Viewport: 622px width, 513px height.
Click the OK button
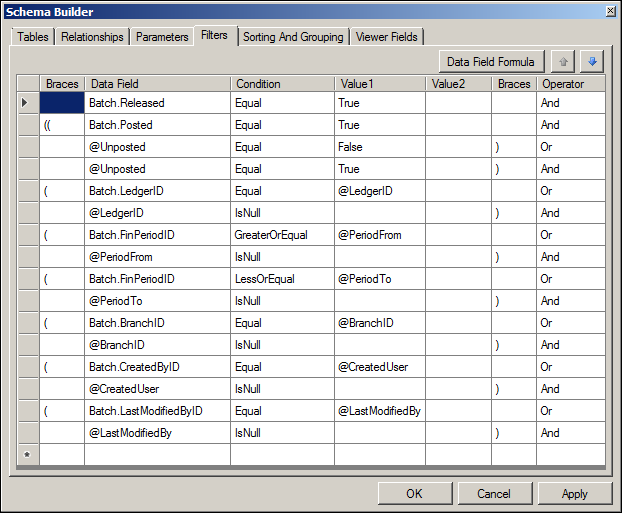pyautogui.click(x=414, y=493)
